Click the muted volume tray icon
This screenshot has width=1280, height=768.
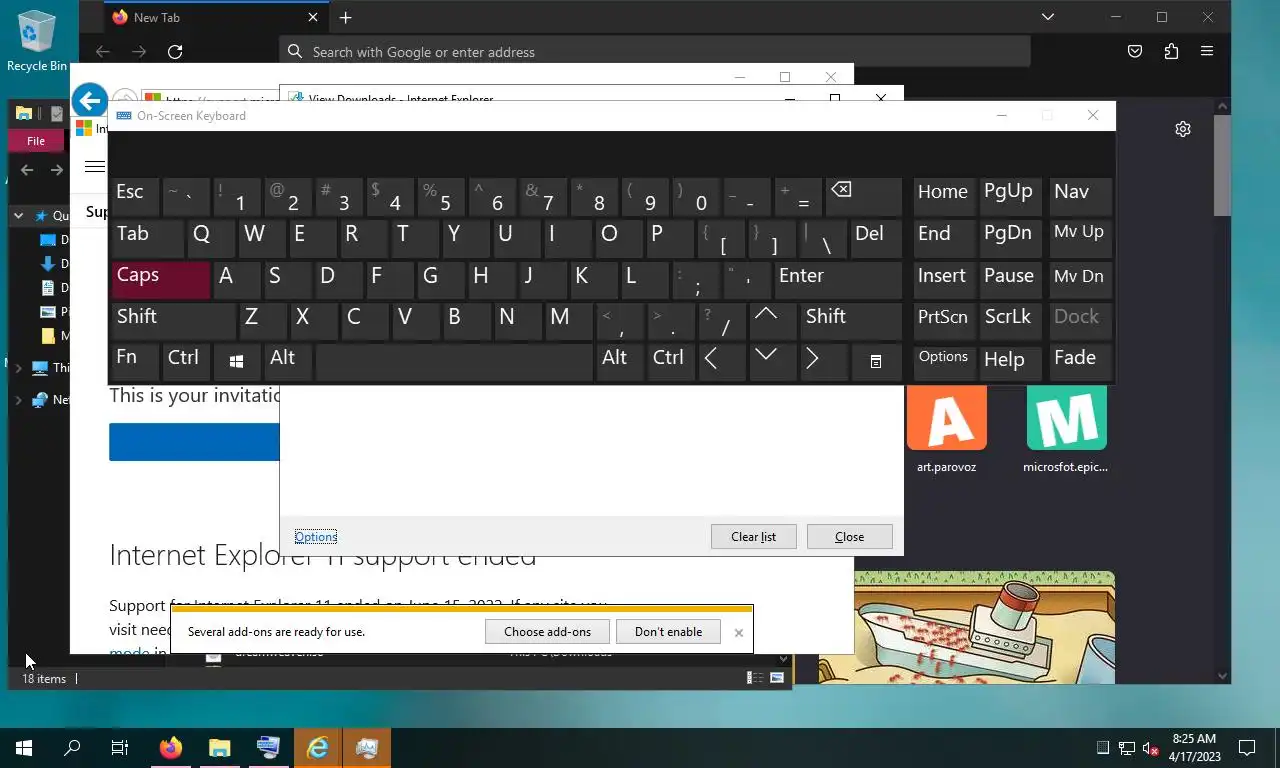pyautogui.click(x=1150, y=747)
